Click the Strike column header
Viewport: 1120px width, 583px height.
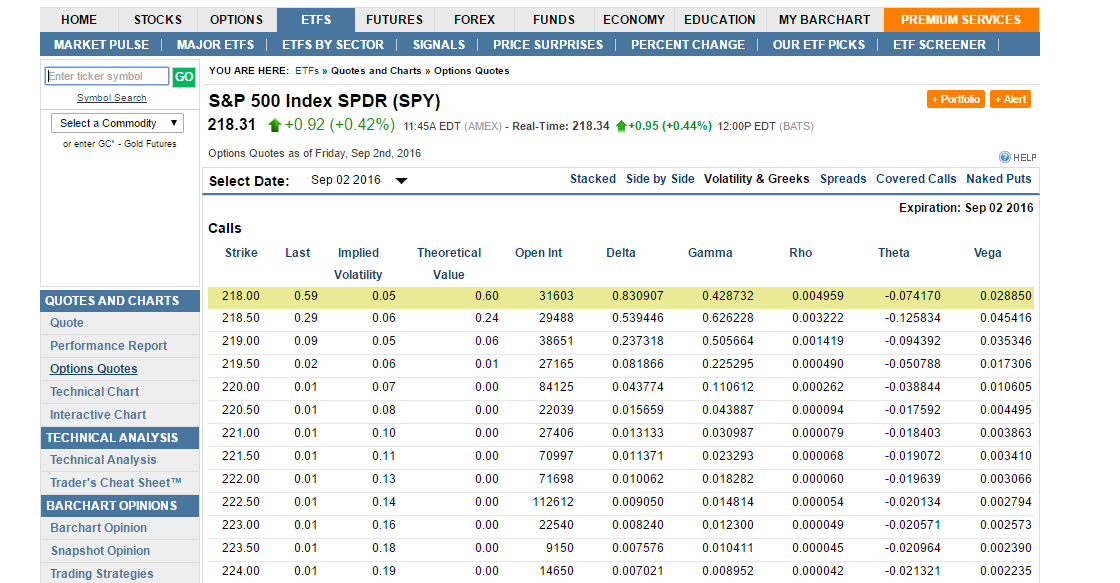(241, 253)
